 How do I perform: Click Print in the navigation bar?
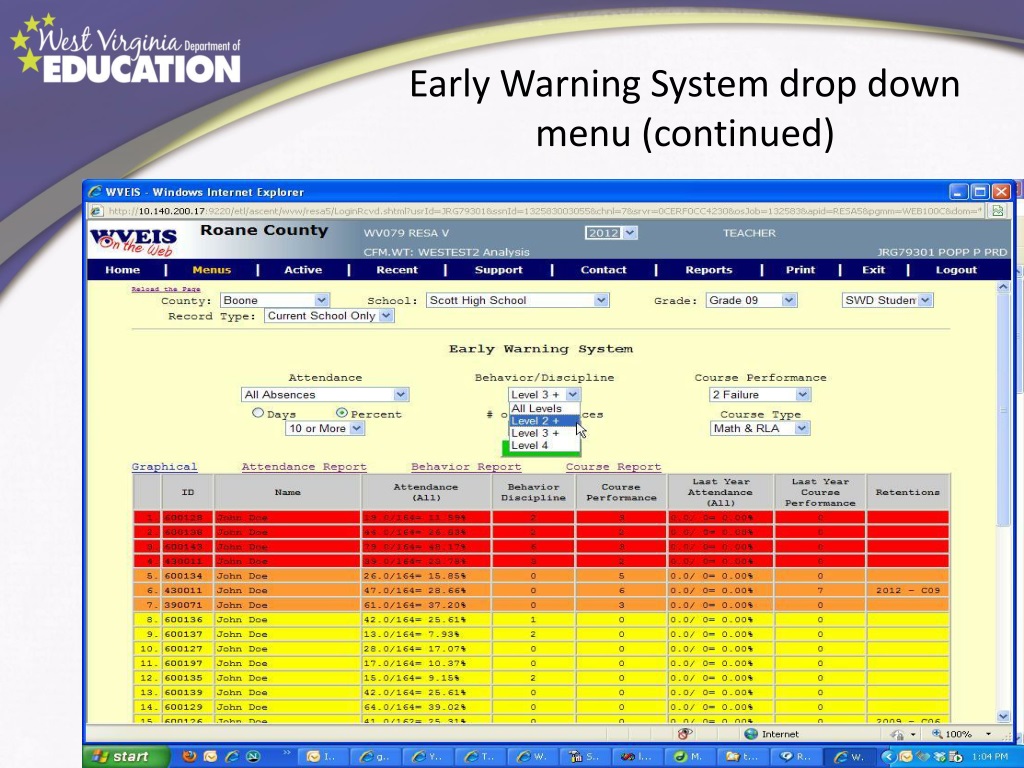coord(801,270)
